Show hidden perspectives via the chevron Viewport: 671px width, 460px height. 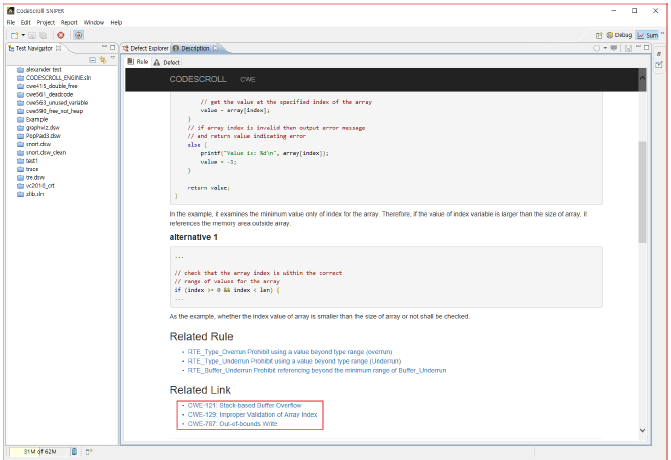point(662,33)
